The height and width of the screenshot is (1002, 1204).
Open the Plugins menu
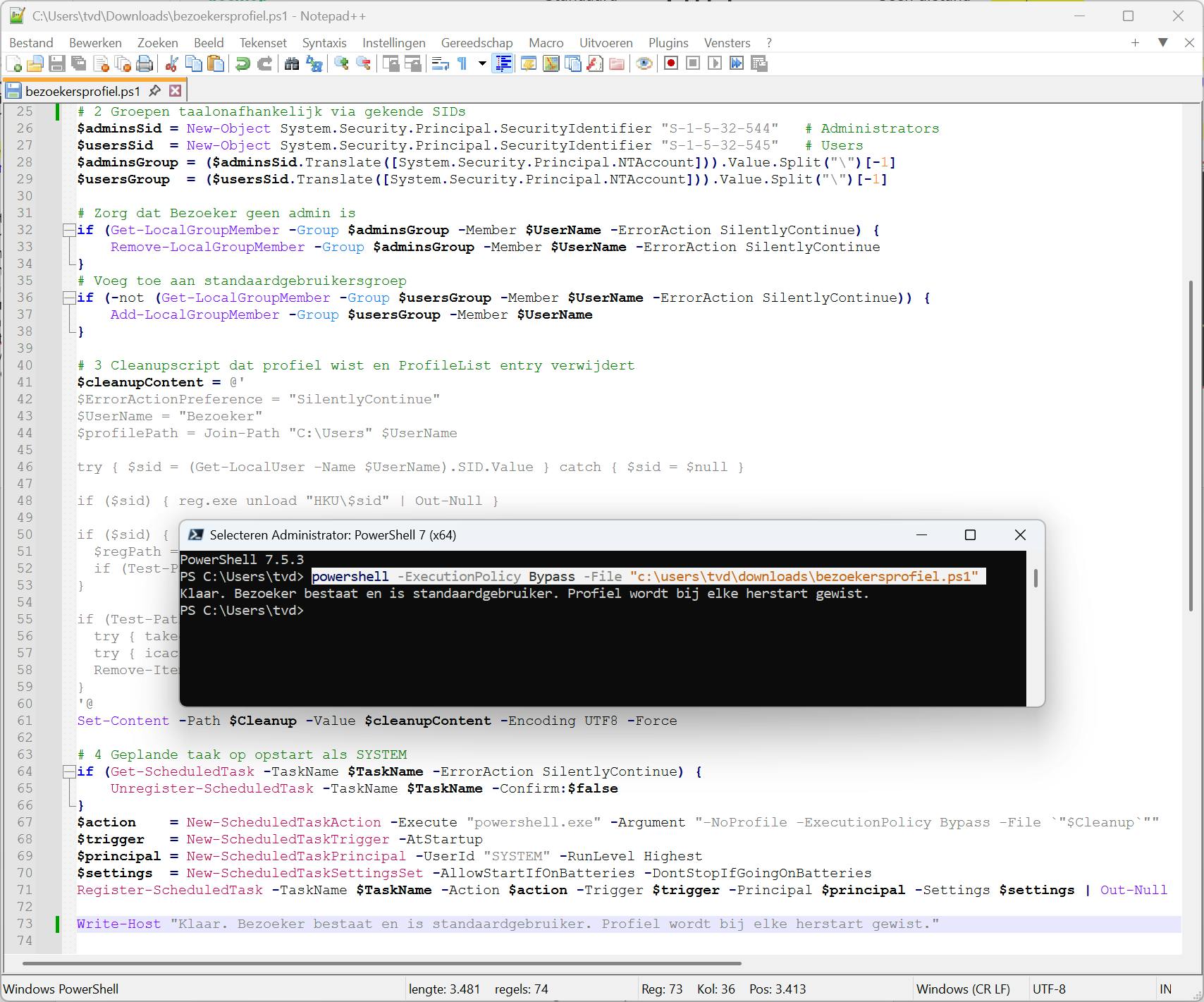click(x=668, y=43)
